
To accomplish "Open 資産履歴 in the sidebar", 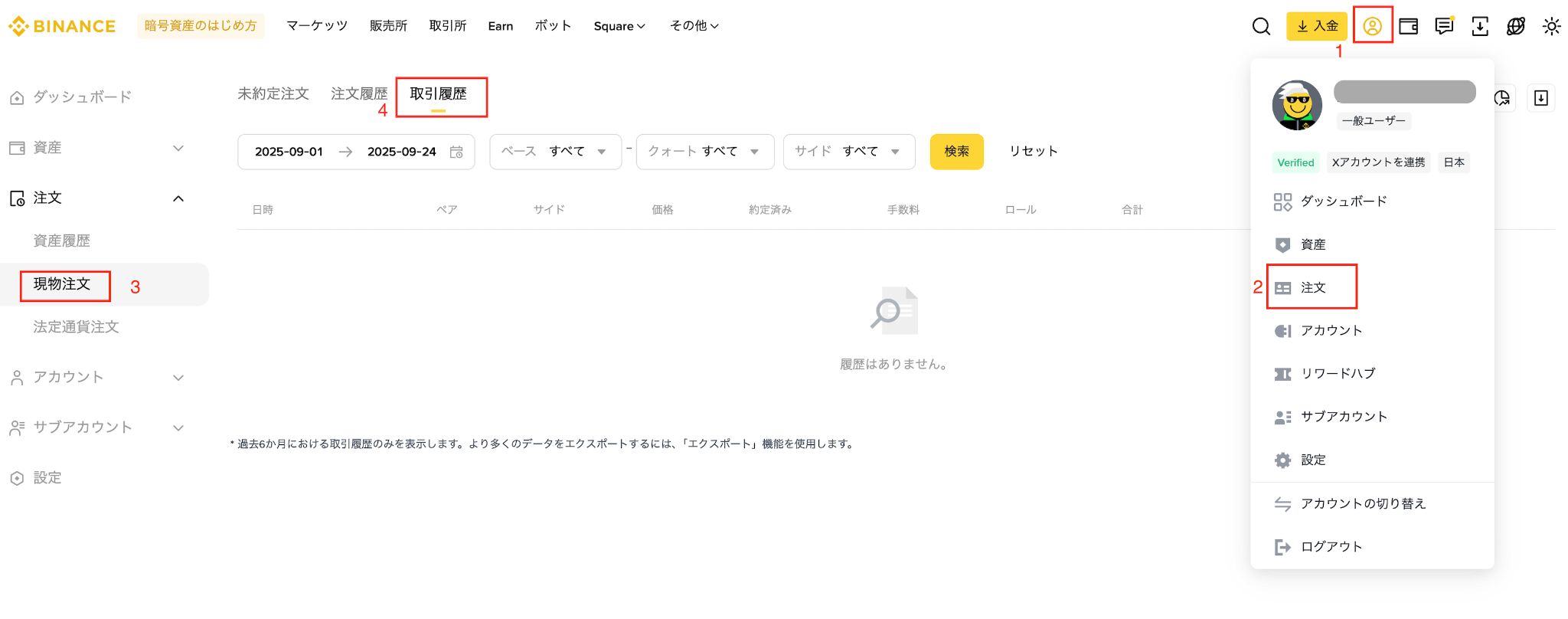I will pos(62,241).
